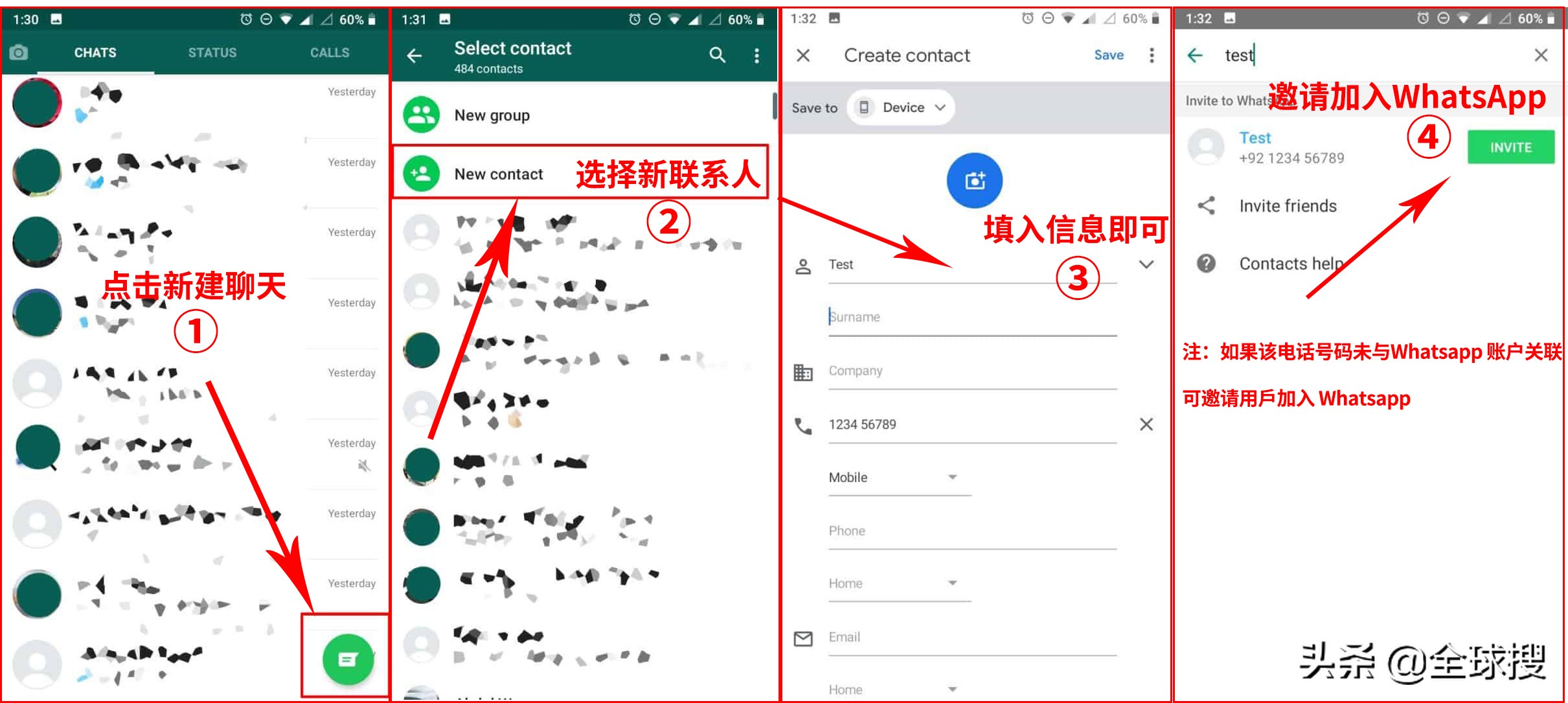Click the X to clear search input

click(x=1542, y=55)
